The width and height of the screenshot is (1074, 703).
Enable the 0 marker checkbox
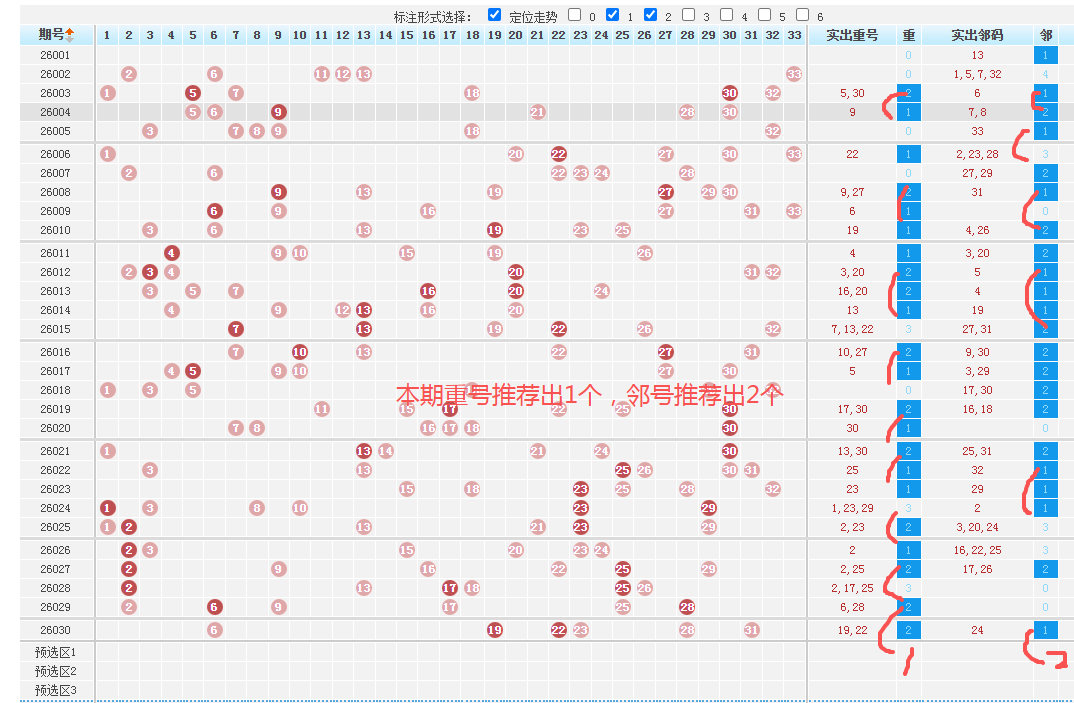pos(575,15)
